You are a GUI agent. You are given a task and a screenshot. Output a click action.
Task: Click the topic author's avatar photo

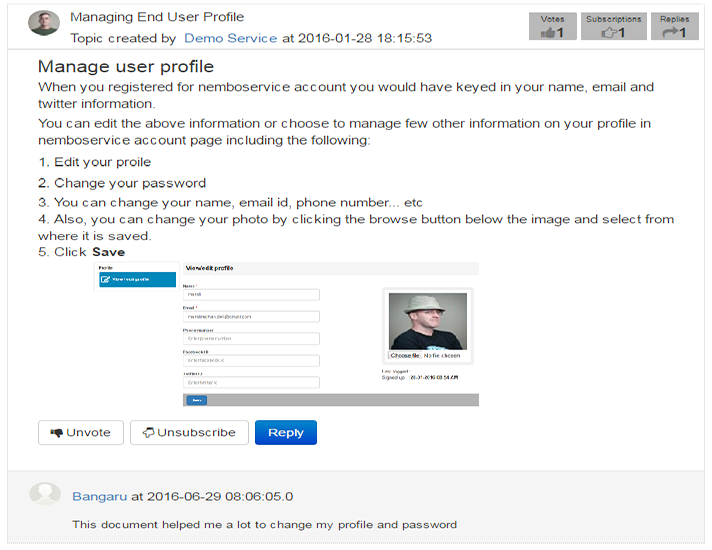[x=44, y=23]
